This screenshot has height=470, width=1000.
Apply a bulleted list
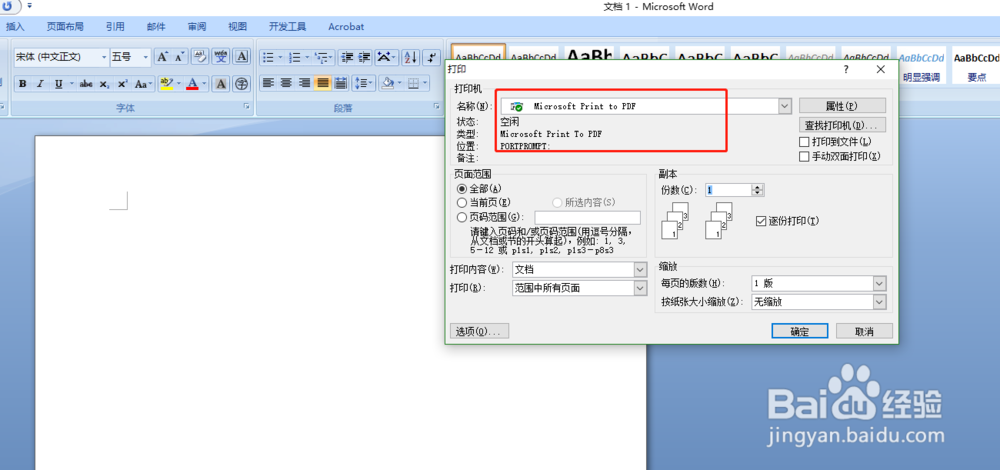pos(268,57)
